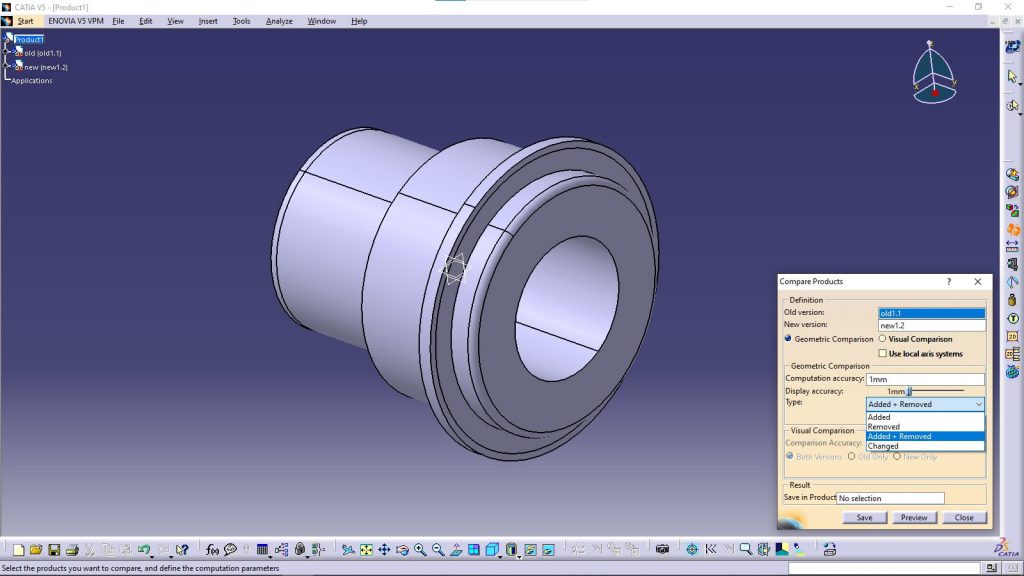Image resolution: width=1024 pixels, height=576 pixels.
Task: Click the Print icon in bottom toolbar
Action: click(72, 550)
